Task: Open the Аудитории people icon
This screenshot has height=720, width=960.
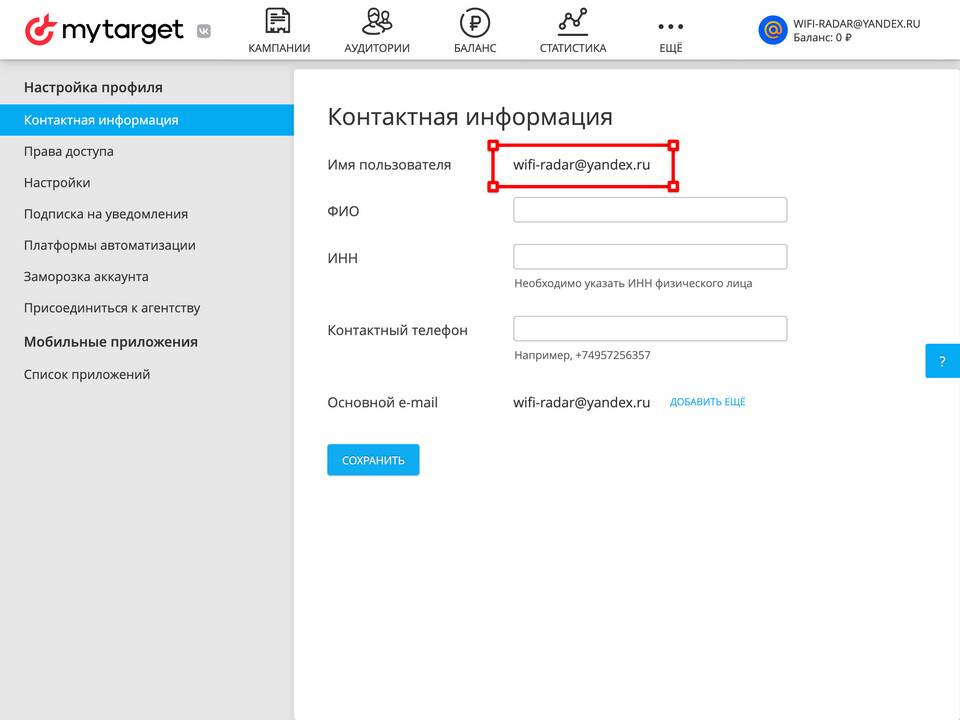Action: [x=377, y=21]
